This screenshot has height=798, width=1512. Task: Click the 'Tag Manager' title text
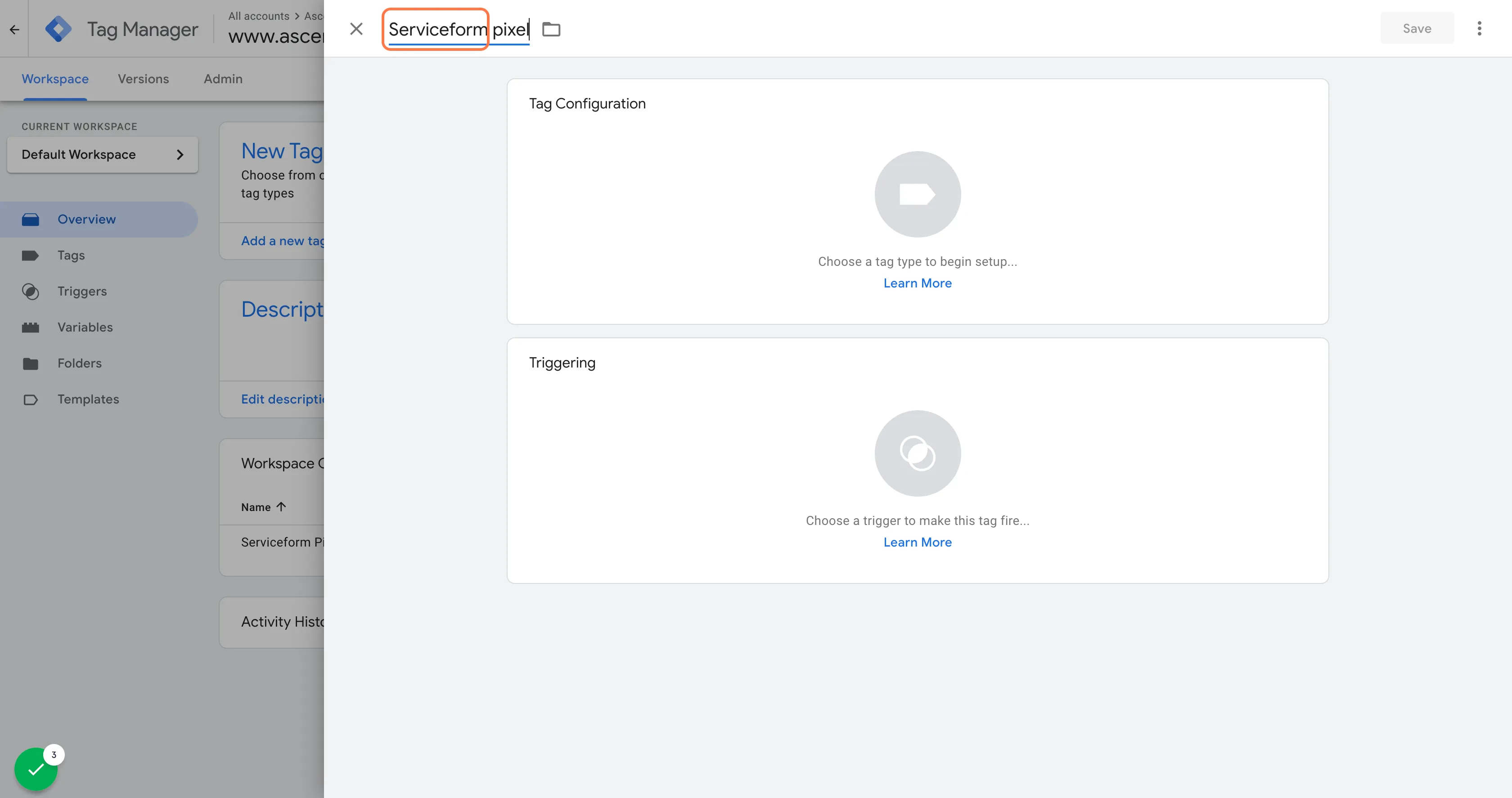click(143, 29)
